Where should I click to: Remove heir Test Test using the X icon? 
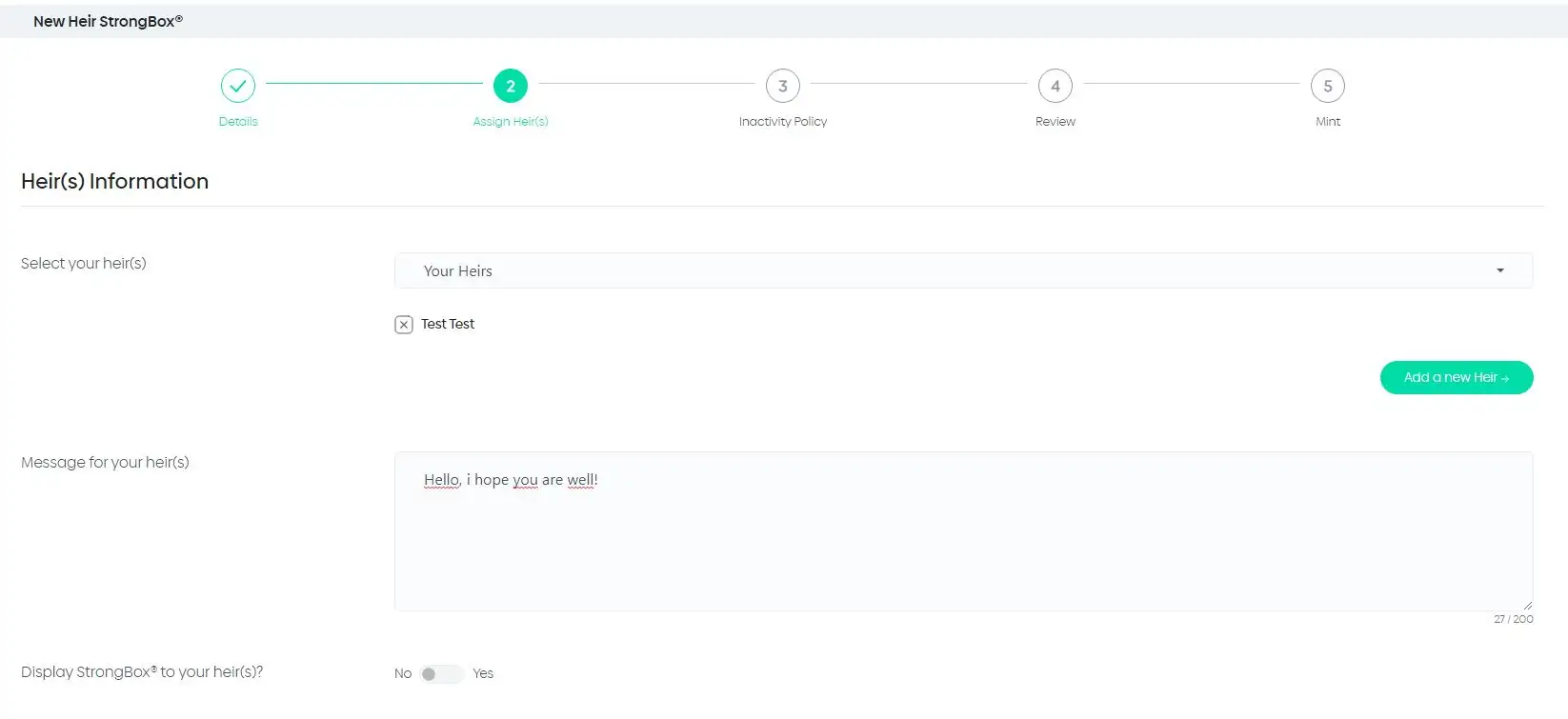(x=404, y=325)
